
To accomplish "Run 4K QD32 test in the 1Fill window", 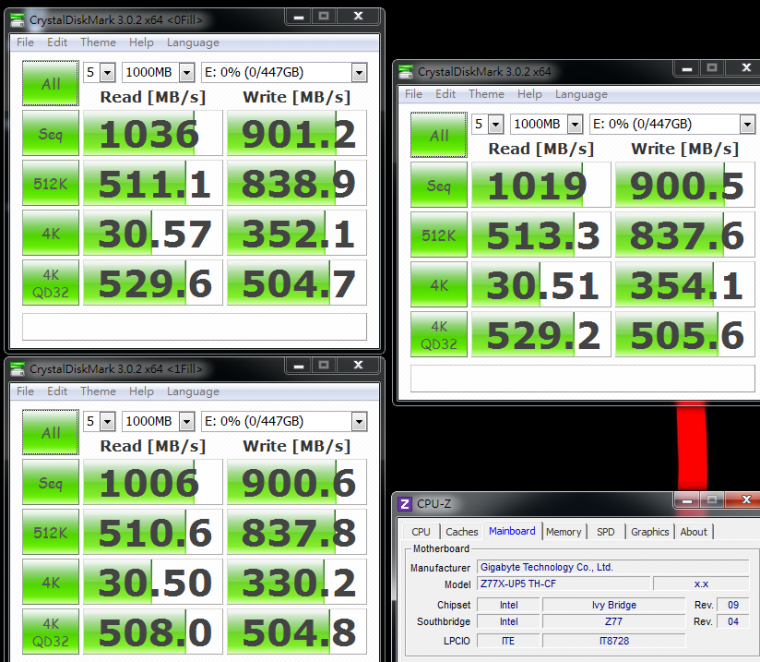I will 50,631.
